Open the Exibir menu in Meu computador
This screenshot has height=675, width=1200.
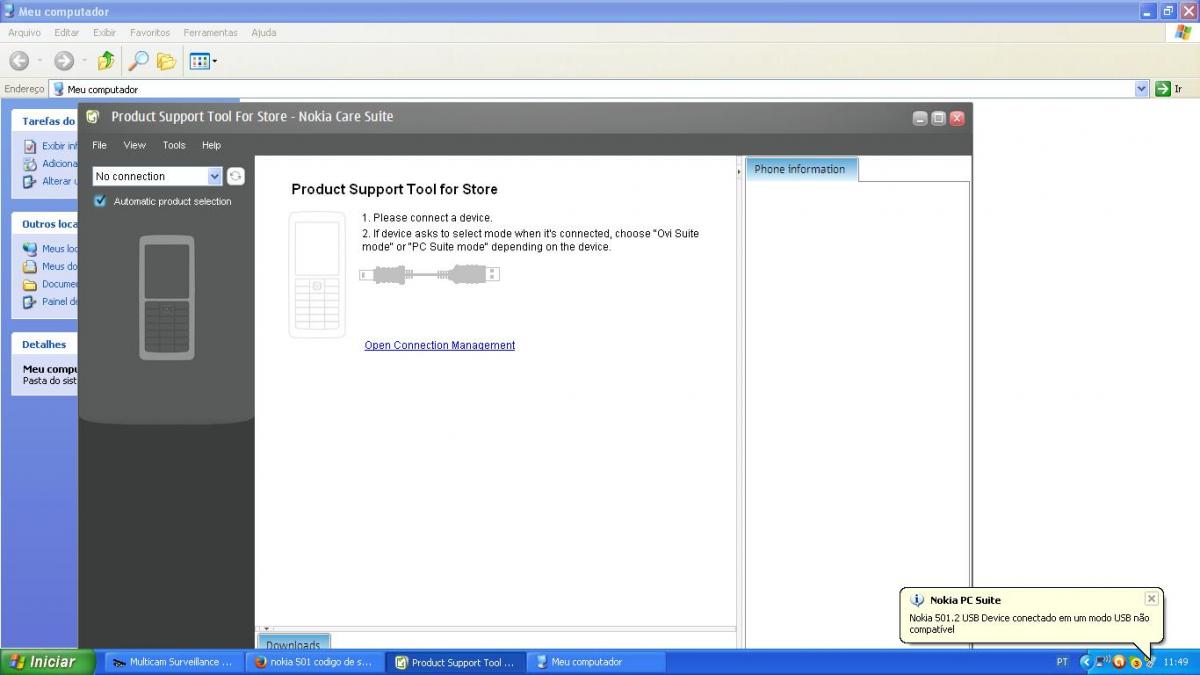105,32
